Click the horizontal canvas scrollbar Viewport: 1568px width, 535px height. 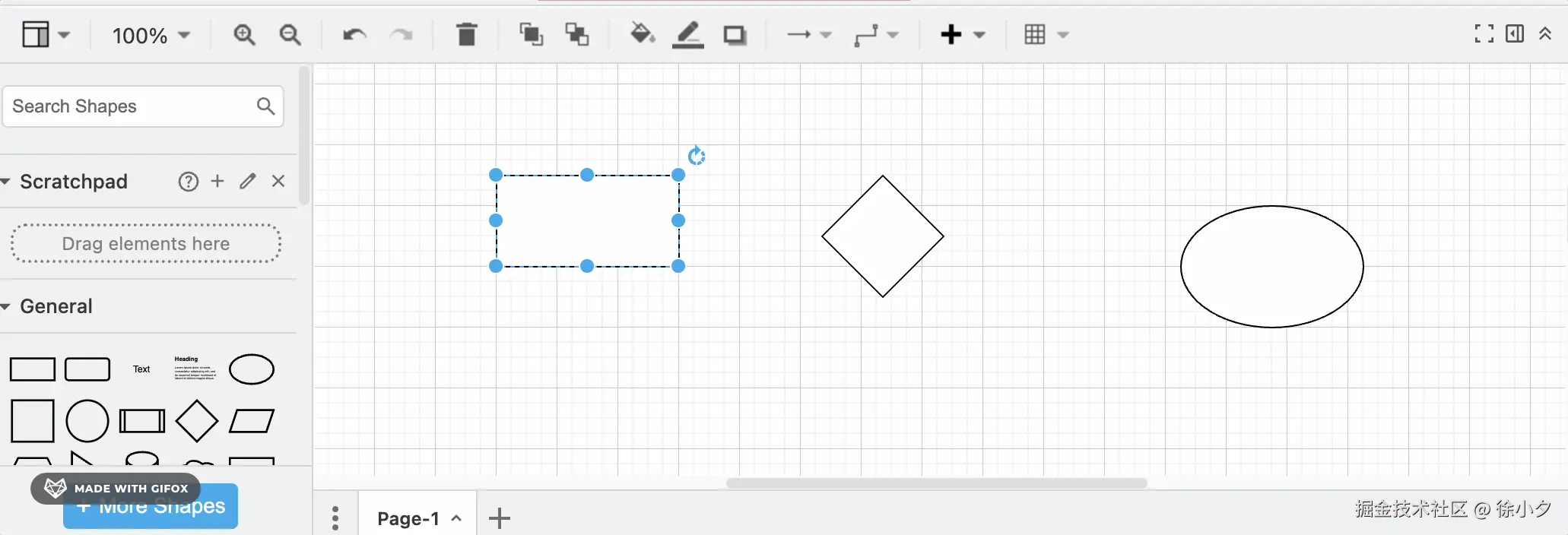[x=937, y=483]
